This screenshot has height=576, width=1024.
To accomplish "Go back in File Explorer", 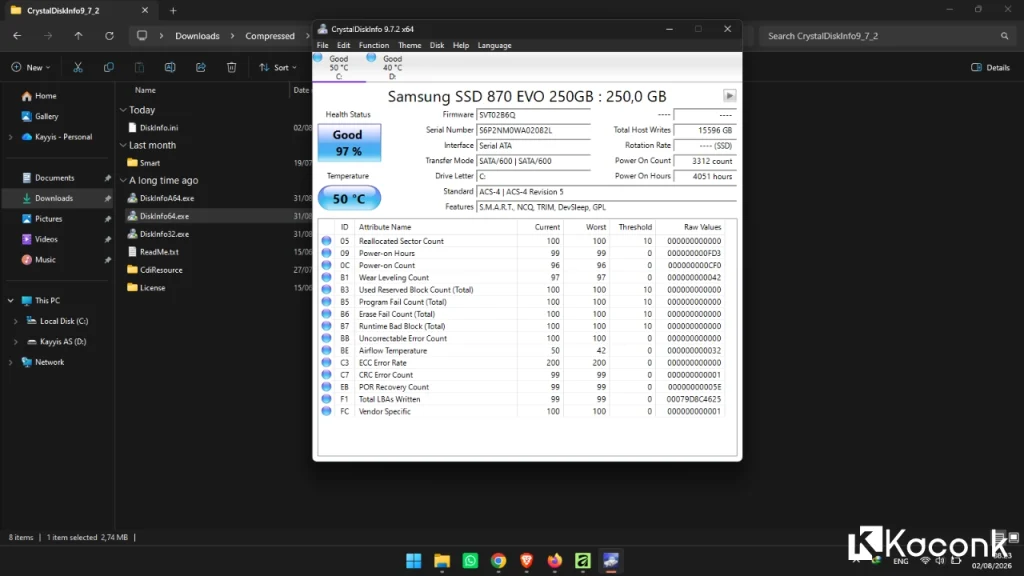I will click(18, 36).
